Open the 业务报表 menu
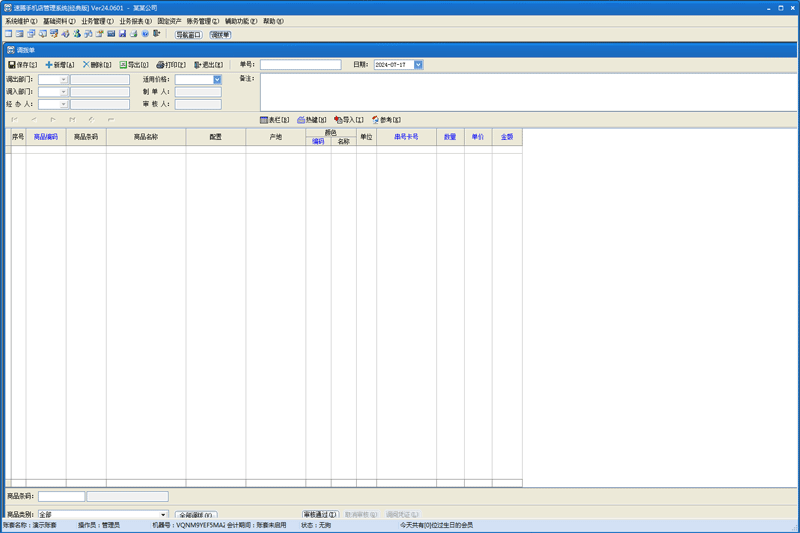 click(x=136, y=21)
